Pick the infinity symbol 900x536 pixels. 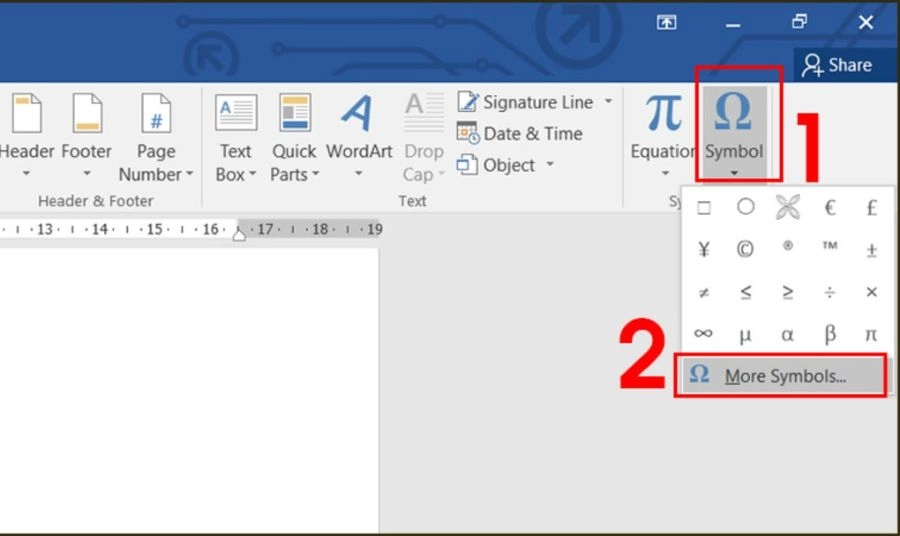703,333
